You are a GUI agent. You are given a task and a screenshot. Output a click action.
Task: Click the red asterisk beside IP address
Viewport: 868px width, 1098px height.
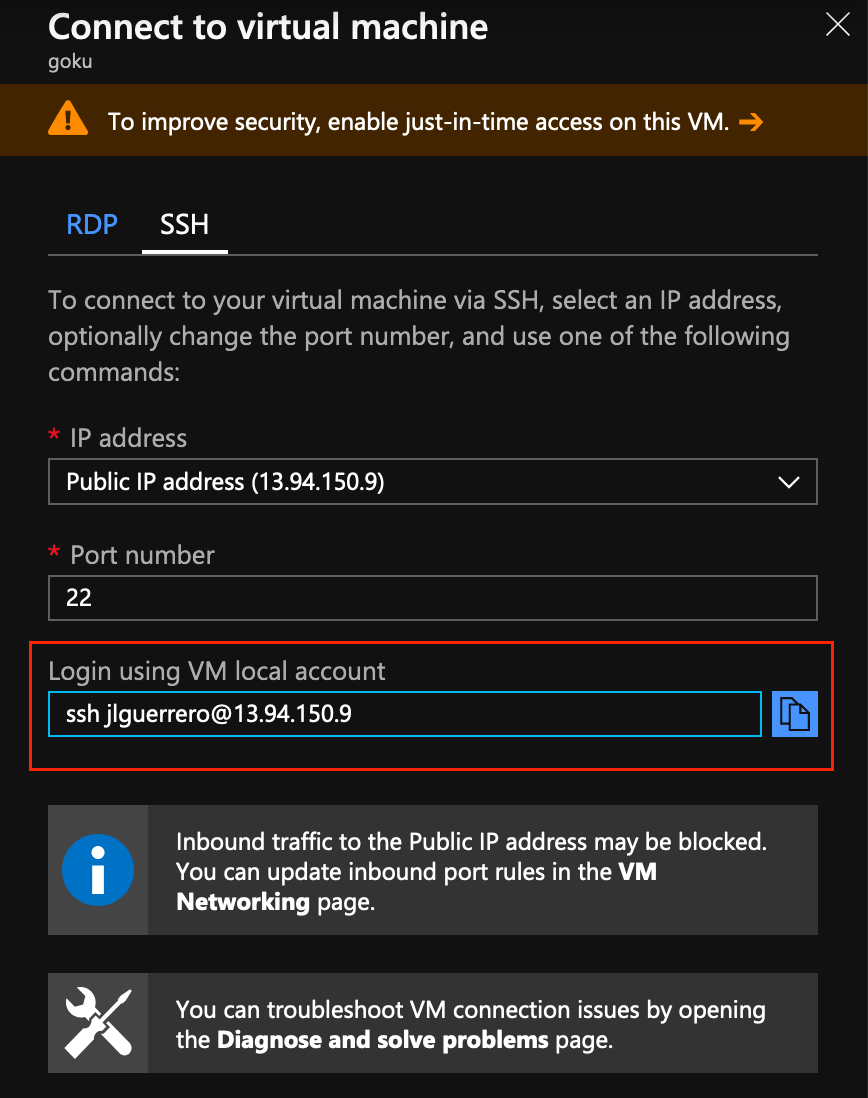pyautogui.click(x=53, y=437)
